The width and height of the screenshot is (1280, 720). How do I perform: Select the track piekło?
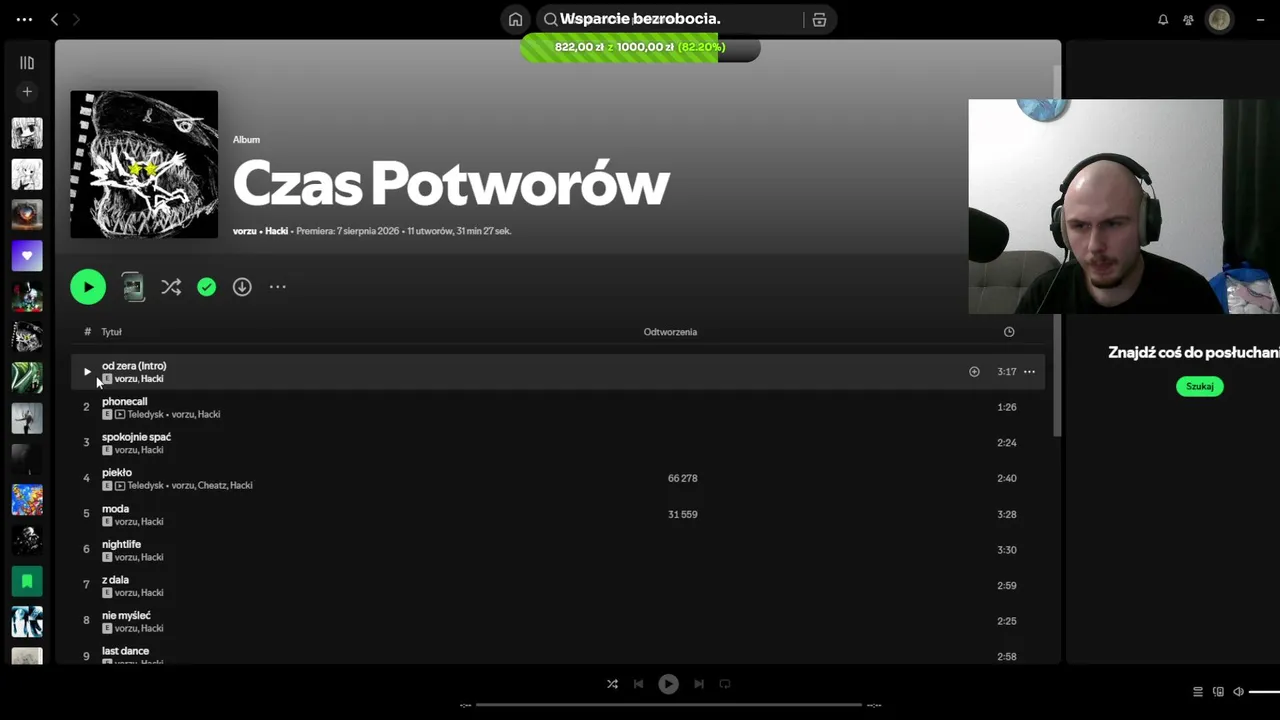pos(557,478)
